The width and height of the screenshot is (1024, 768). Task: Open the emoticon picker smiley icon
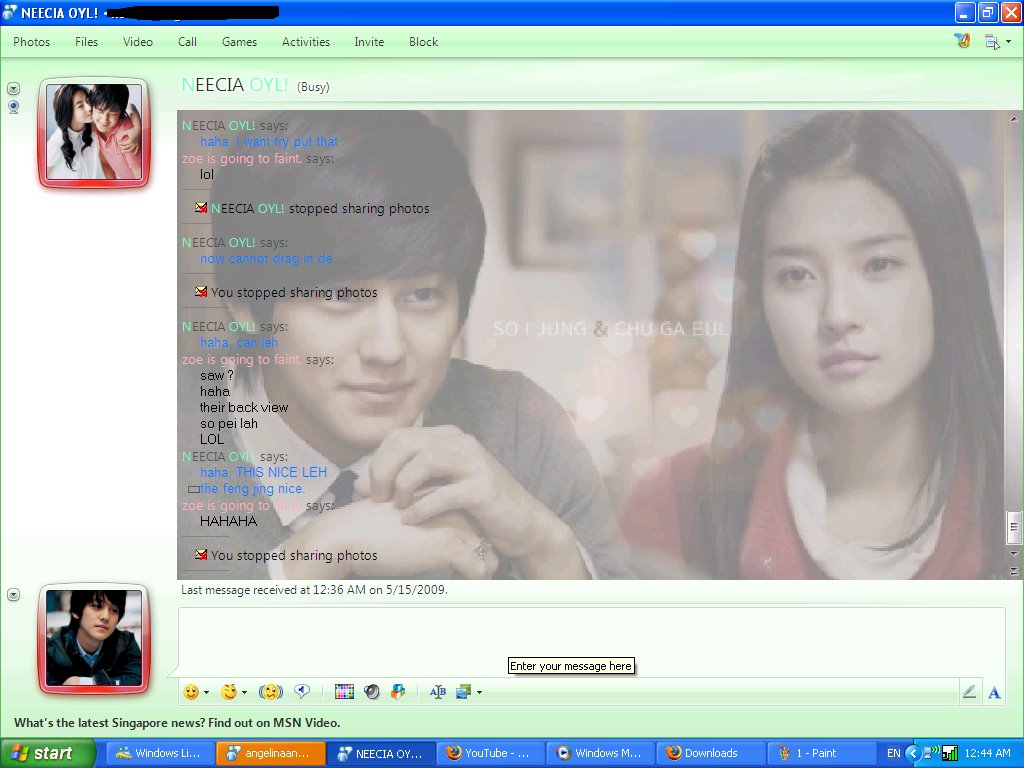(x=191, y=692)
